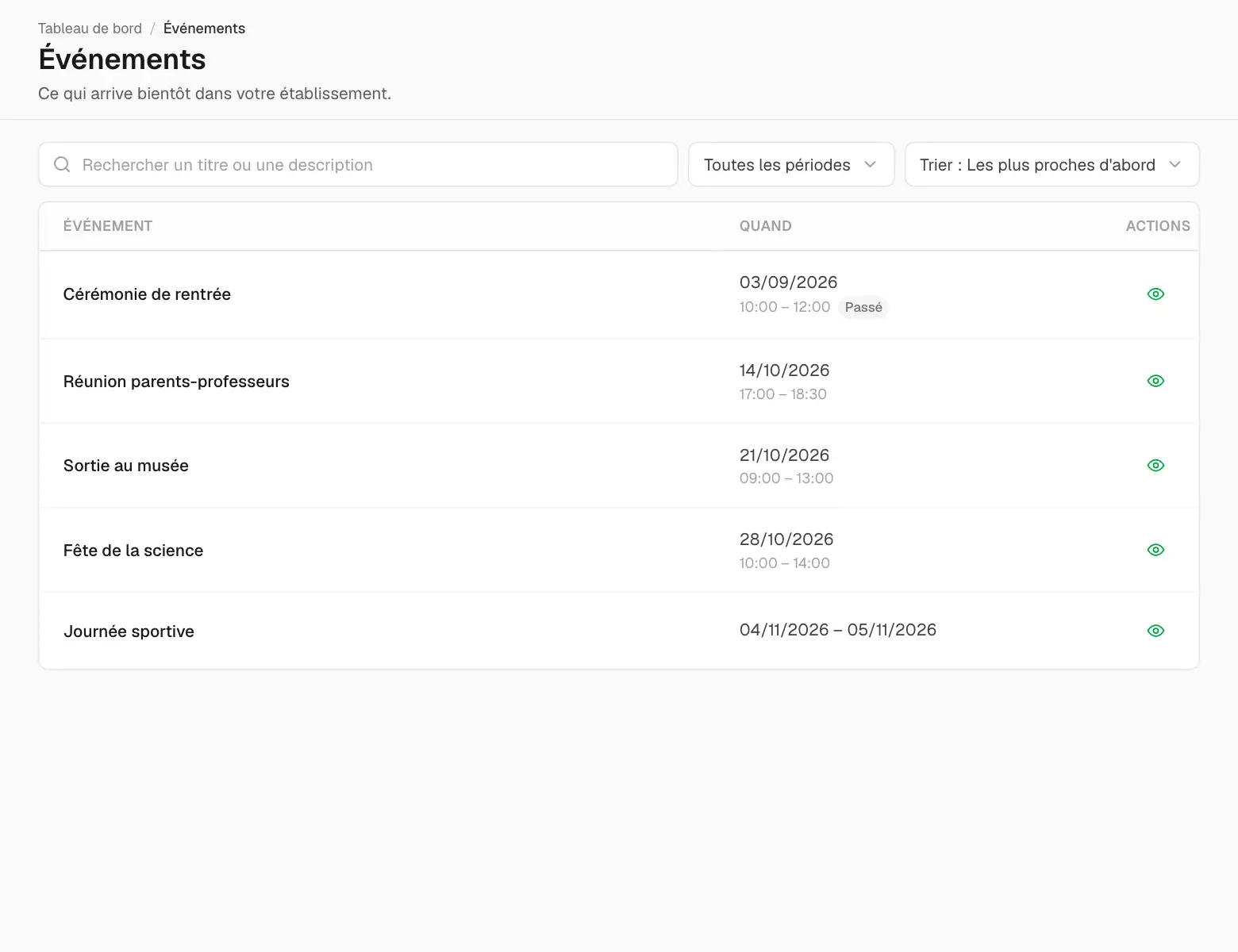
Task: Select the Réunion parents-professeurs title
Action: [176, 382]
